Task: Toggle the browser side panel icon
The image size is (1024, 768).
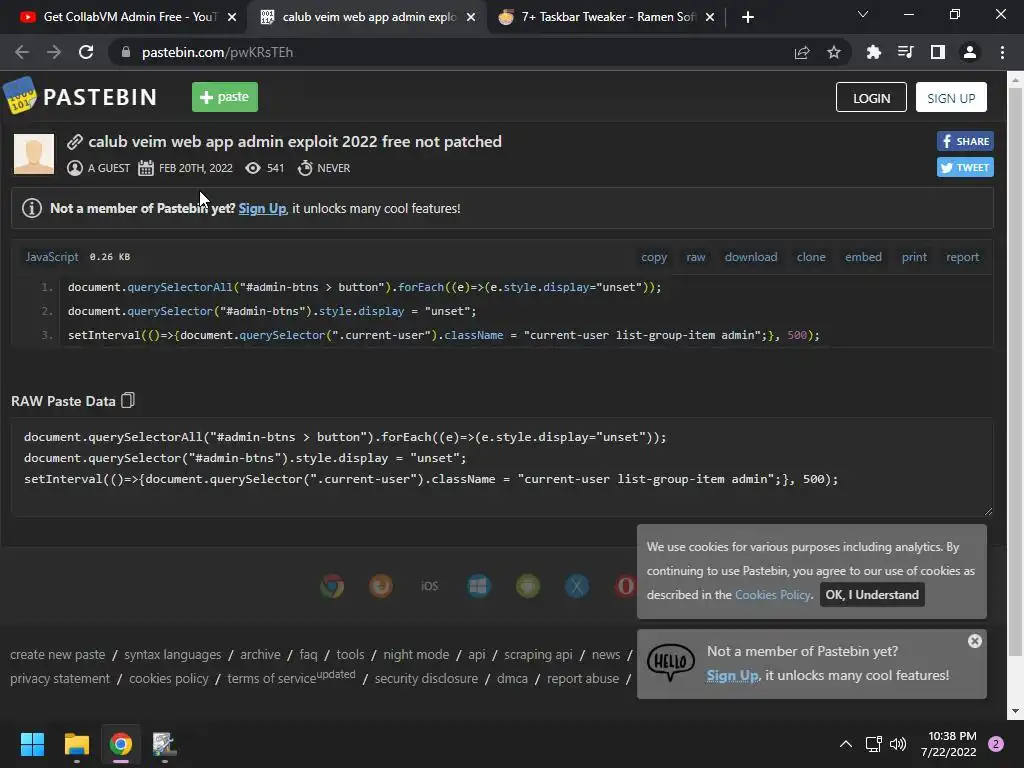Action: [938, 52]
